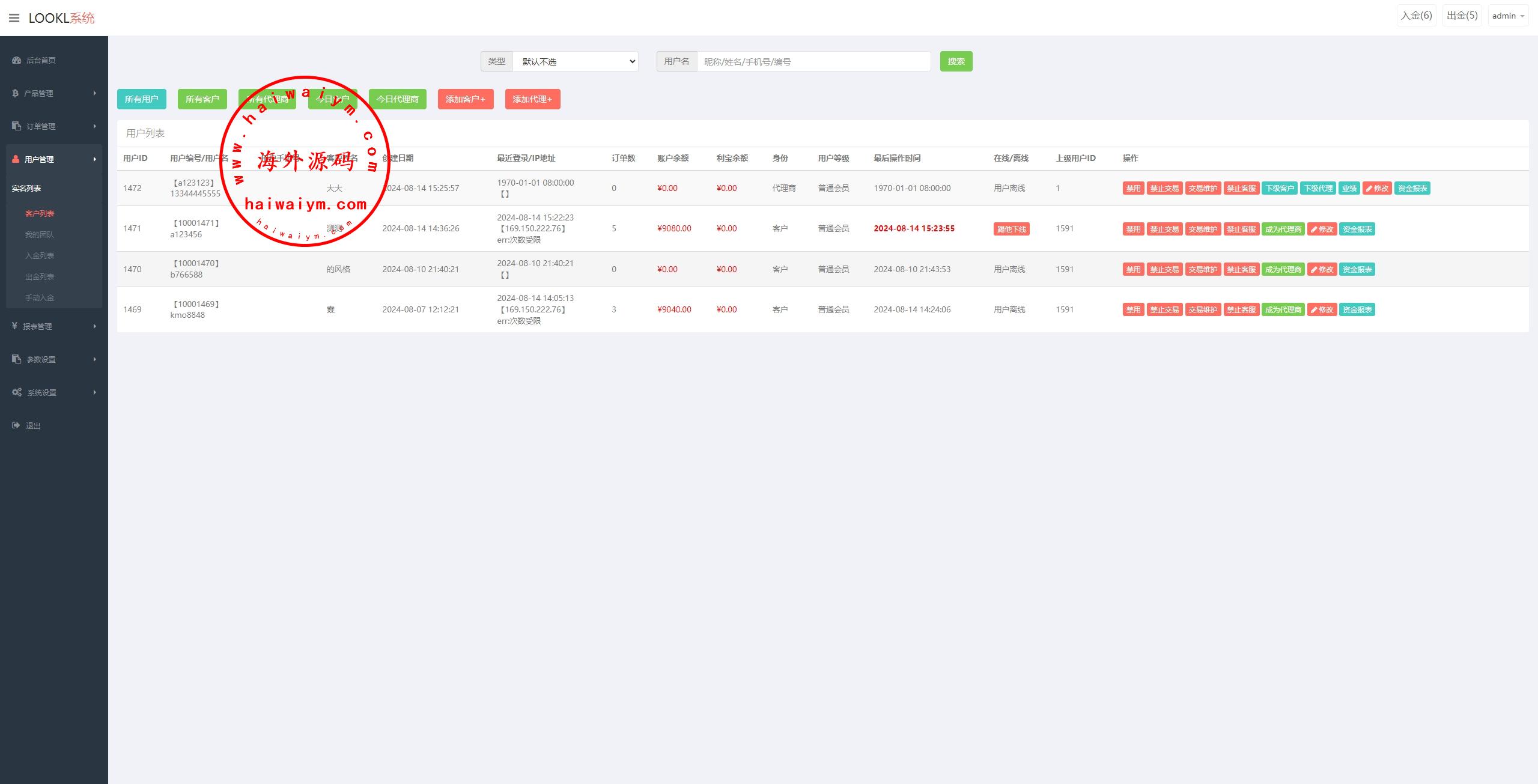Click the 用户名 search input field
Image resolution: width=1538 pixels, height=784 pixels.
(x=813, y=61)
